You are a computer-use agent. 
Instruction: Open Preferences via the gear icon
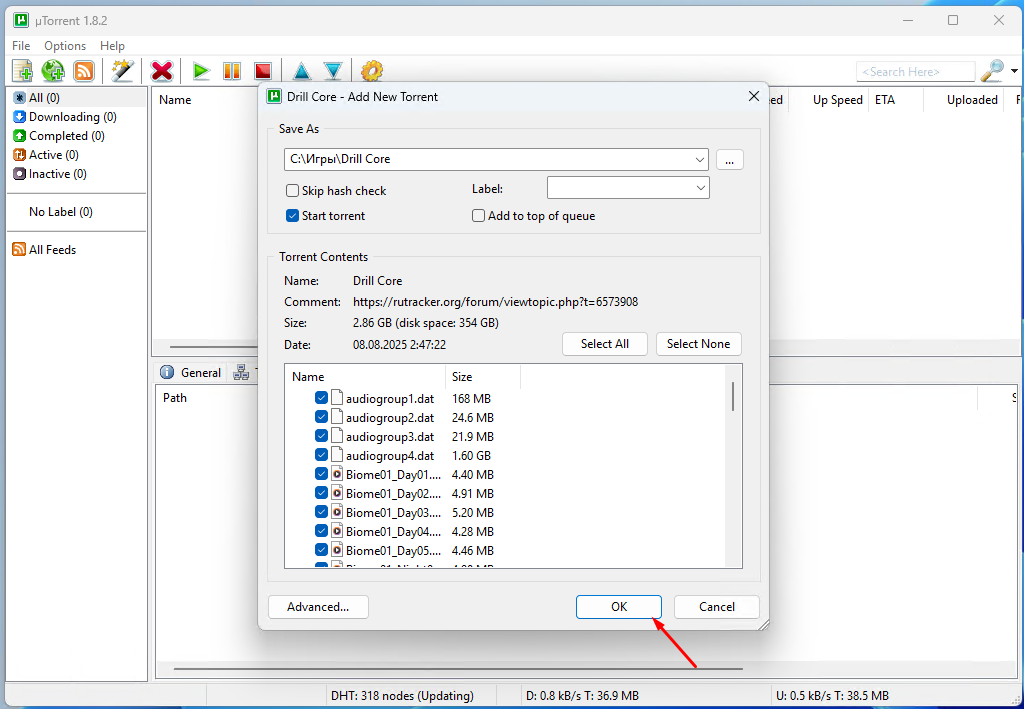click(372, 71)
